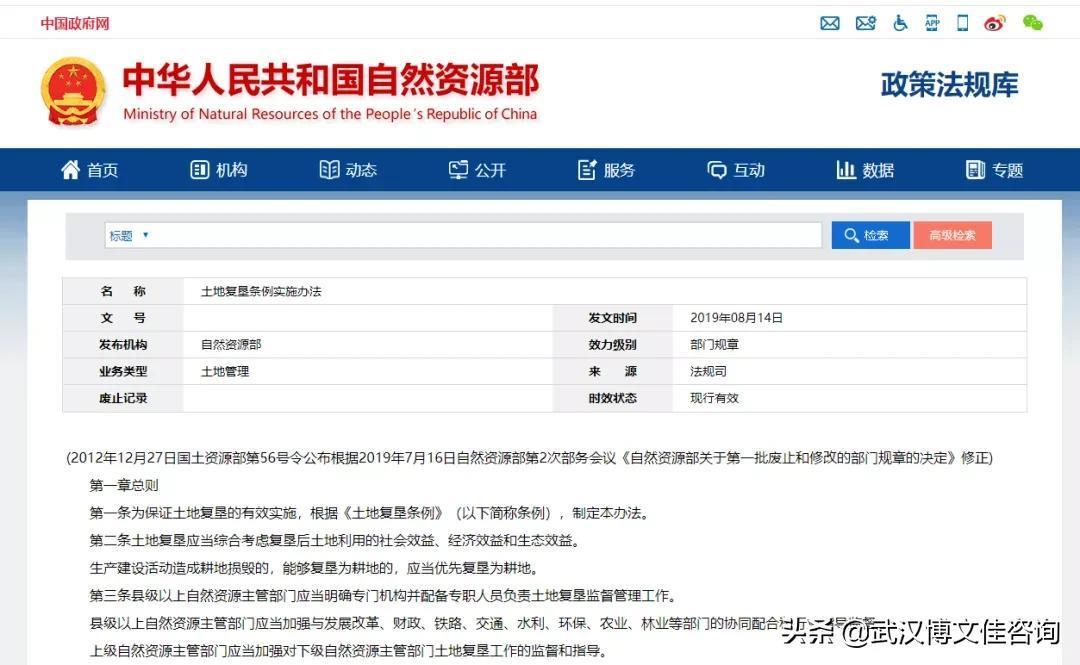Click the line beginning 县级以上自然资源主管部门应当加强
The height and width of the screenshot is (665, 1080).
(482, 623)
